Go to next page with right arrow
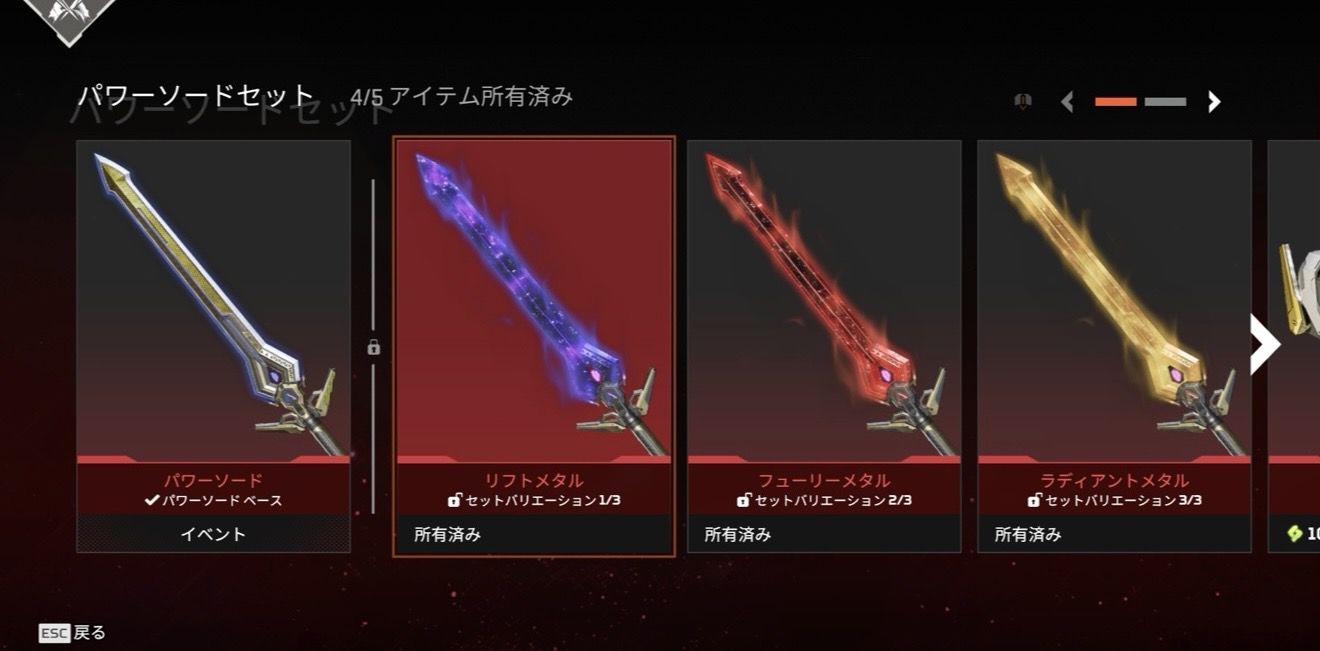Viewport: 1320px width, 651px height. [x=1214, y=101]
